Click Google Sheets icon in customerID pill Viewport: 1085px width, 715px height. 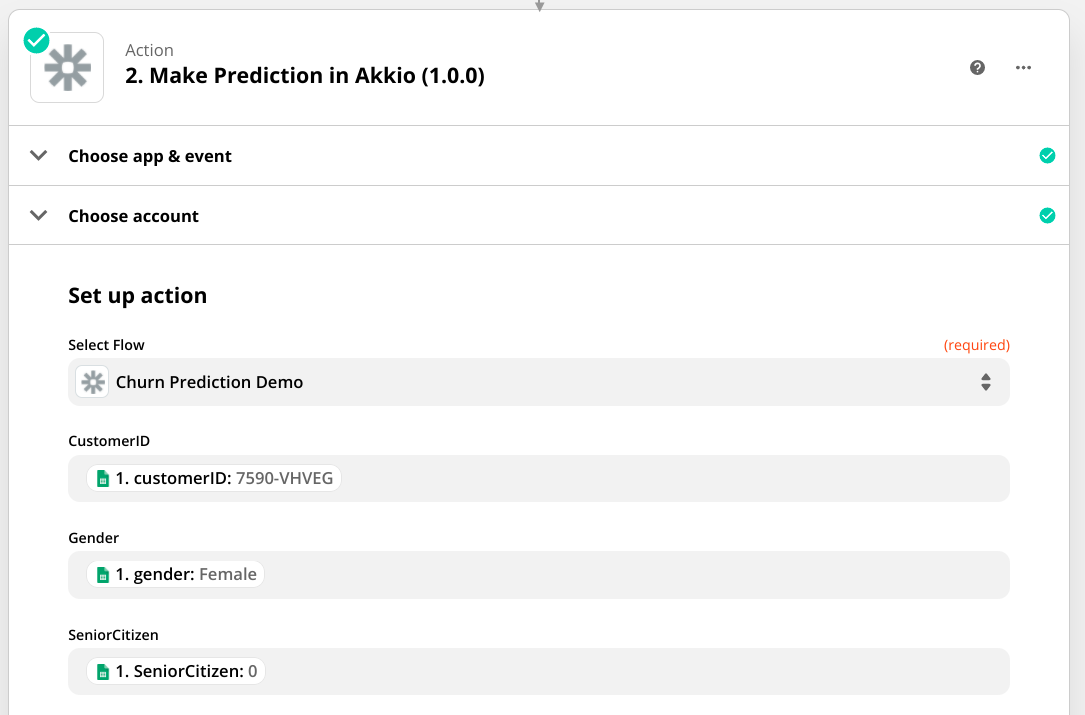[x=101, y=479]
